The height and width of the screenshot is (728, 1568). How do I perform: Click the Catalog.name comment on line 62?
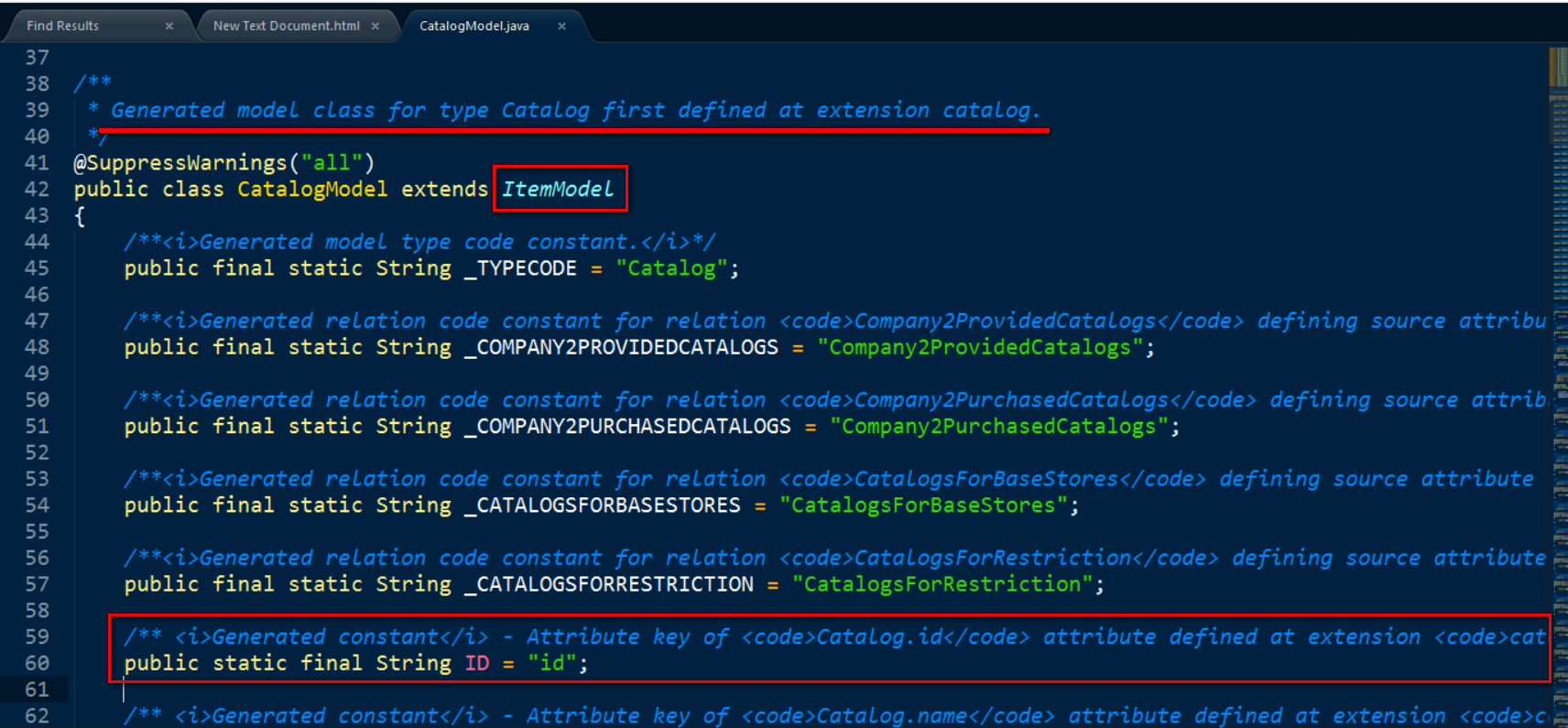tap(833, 715)
